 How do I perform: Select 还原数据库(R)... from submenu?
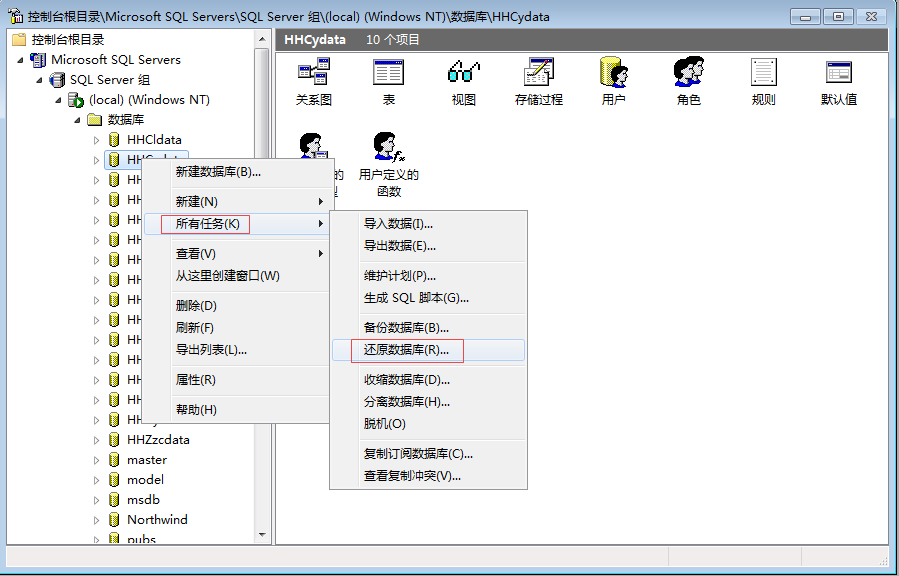[x=407, y=350]
